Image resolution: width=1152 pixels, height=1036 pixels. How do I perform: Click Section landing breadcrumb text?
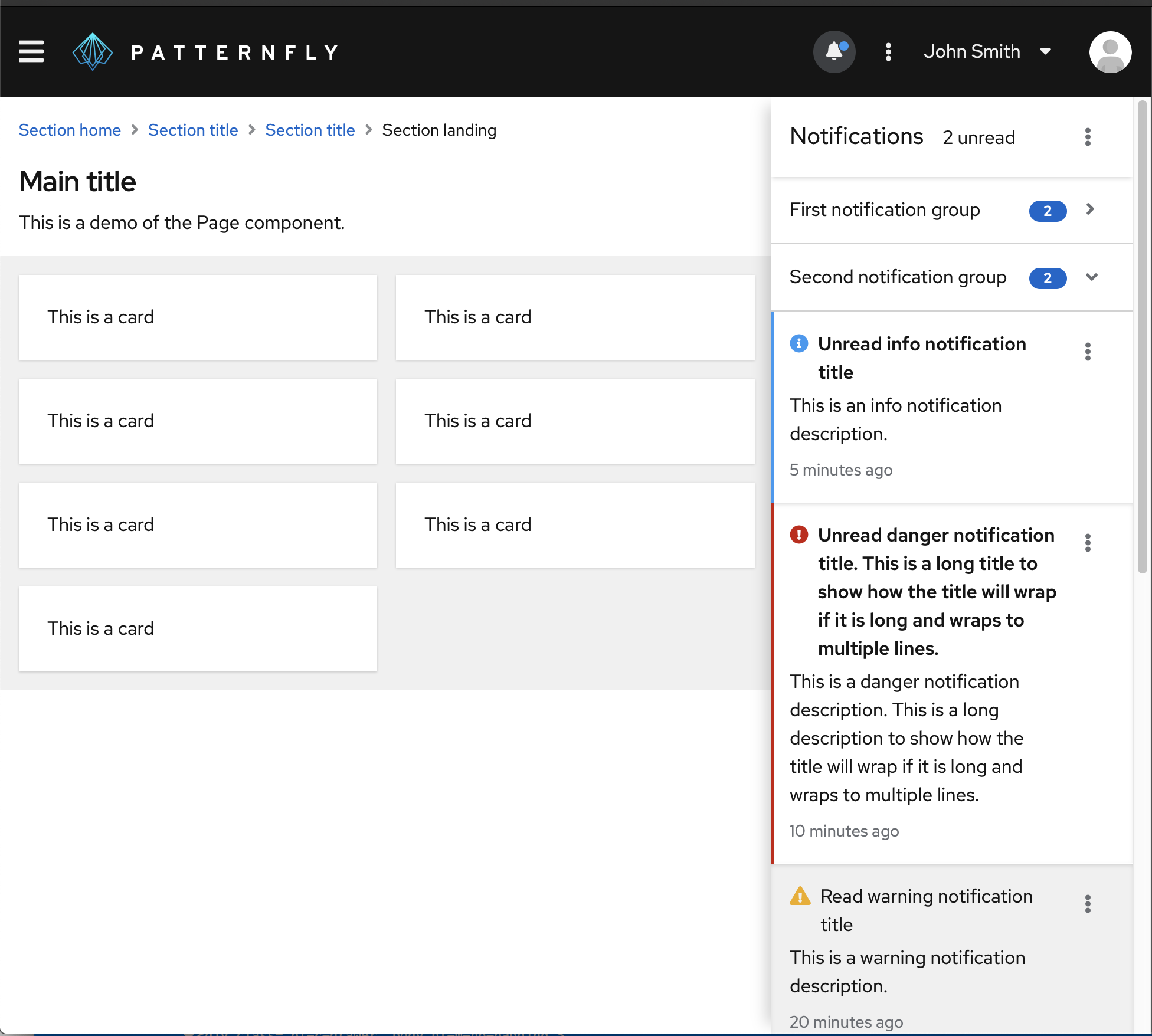[x=439, y=130]
